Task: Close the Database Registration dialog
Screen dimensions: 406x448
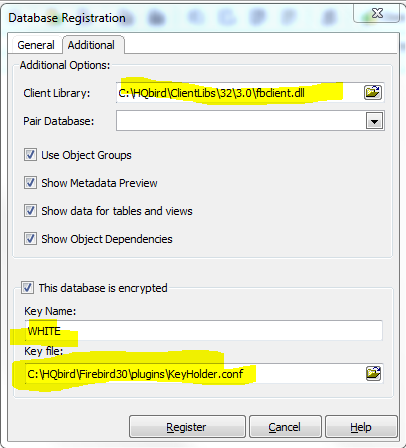Action: click(377, 13)
